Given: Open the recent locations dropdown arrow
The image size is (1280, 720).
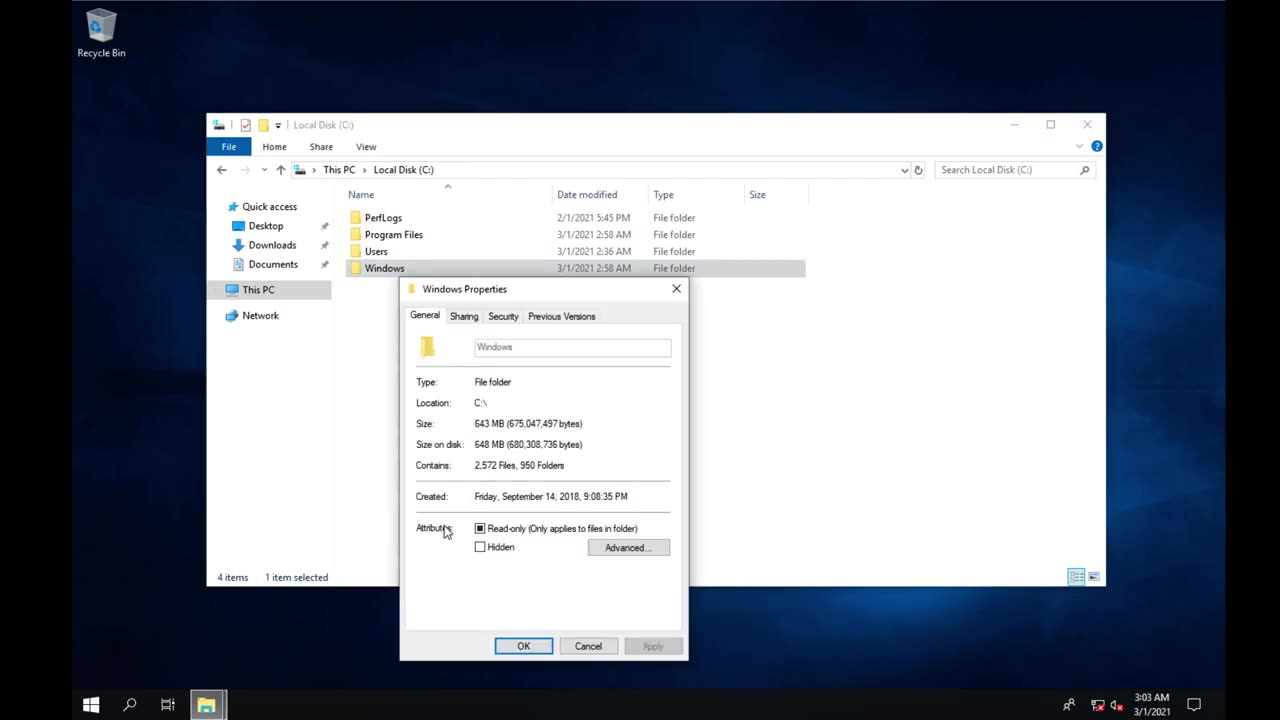Looking at the screenshot, I should pyautogui.click(x=264, y=170).
